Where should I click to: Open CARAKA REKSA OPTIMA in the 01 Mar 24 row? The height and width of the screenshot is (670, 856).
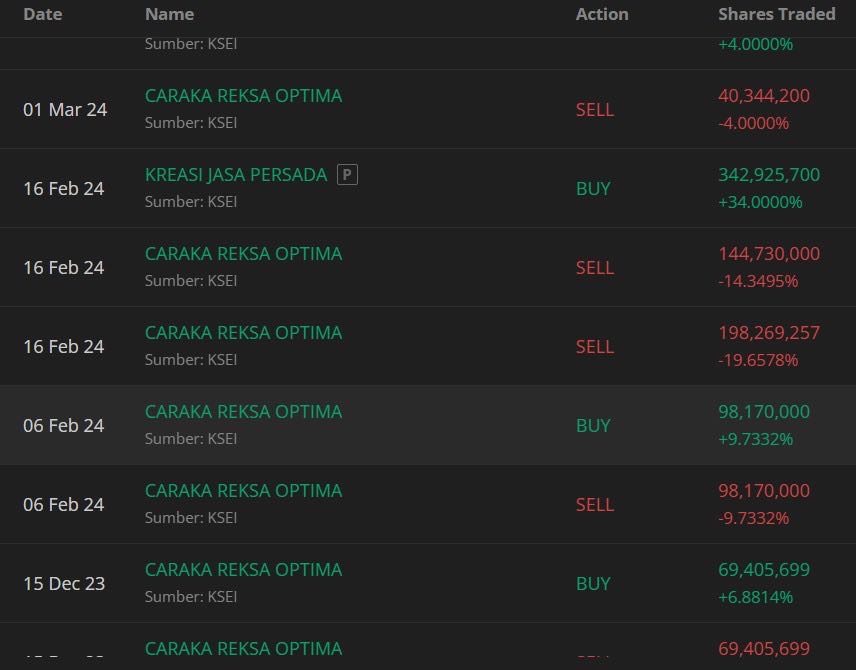pyautogui.click(x=243, y=96)
